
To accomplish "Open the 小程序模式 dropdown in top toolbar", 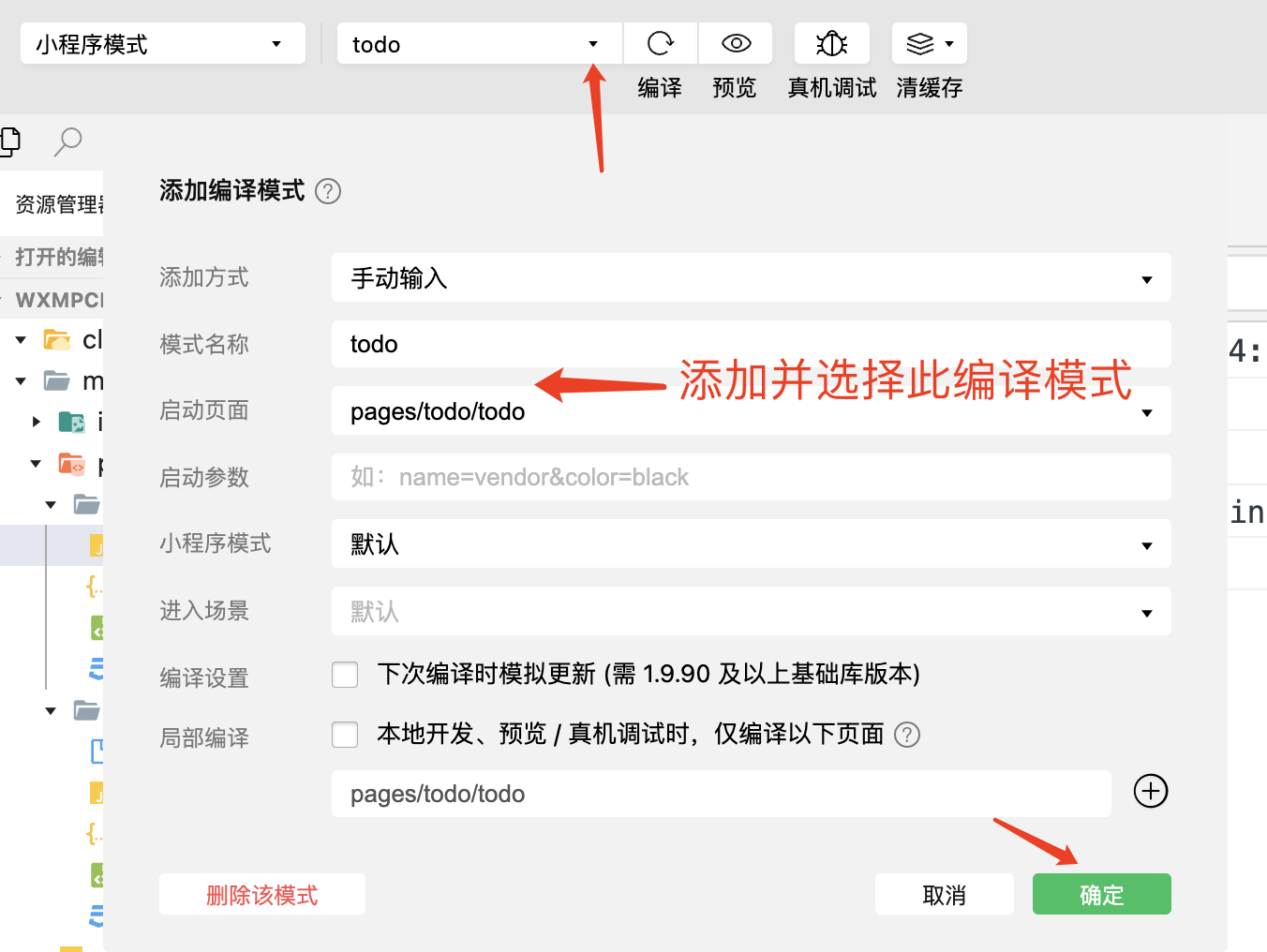I will click(163, 44).
